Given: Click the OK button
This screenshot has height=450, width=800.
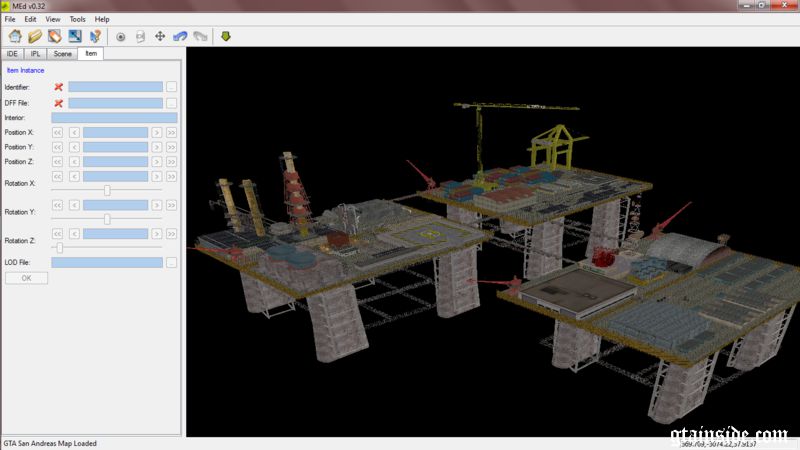Looking at the screenshot, I should [27, 278].
